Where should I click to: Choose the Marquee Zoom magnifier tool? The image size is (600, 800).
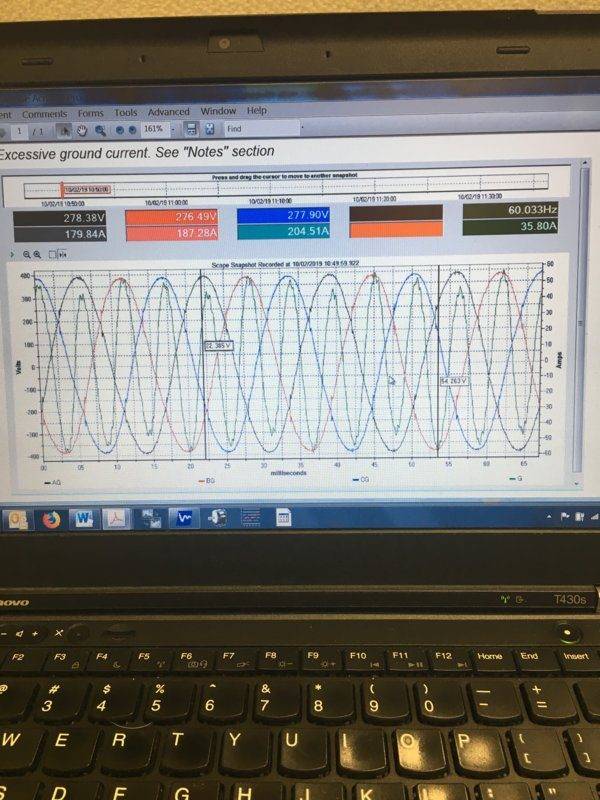pos(100,131)
